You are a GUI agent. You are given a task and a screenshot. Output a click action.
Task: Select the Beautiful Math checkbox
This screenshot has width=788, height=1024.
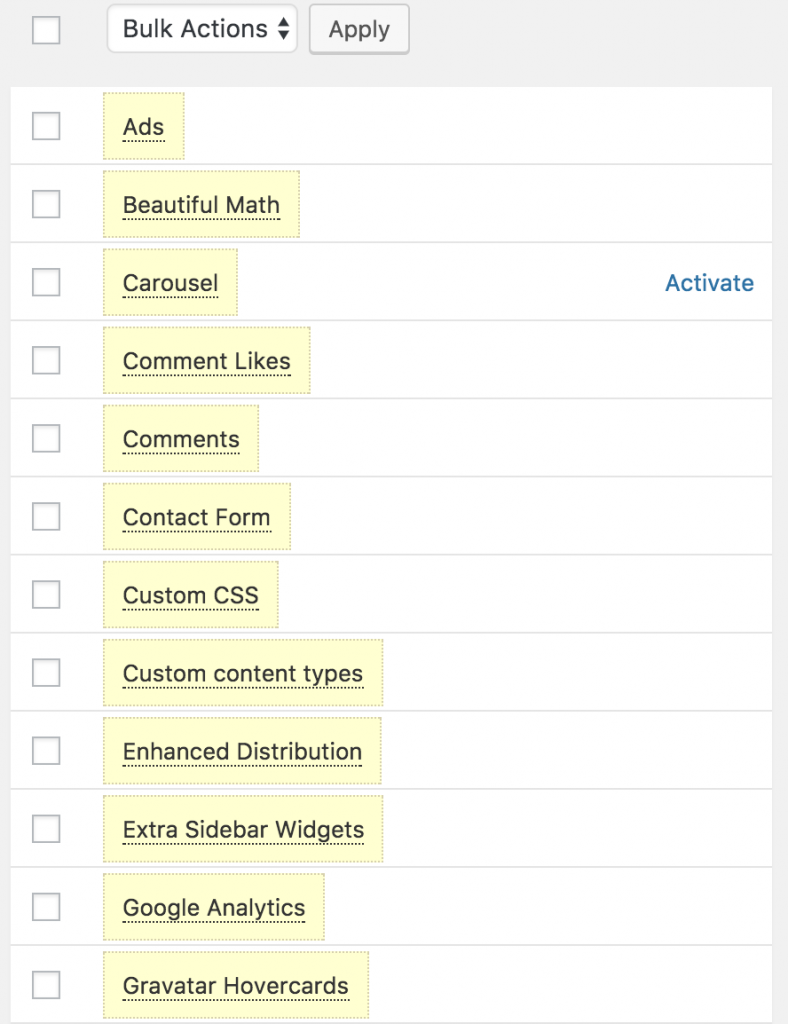click(x=46, y=204)
